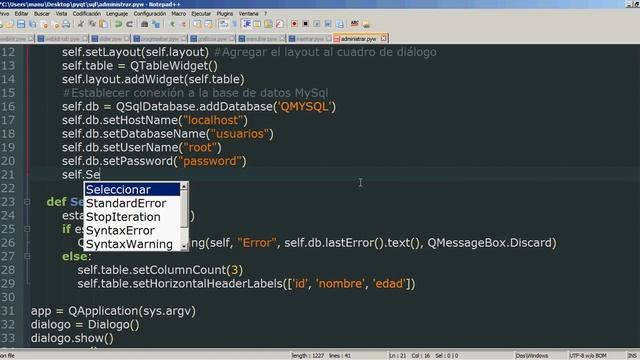Viewport: 640px width, 360px height.
Task: Click Dos\Windows in the status bar
Action: coord(532,356)
